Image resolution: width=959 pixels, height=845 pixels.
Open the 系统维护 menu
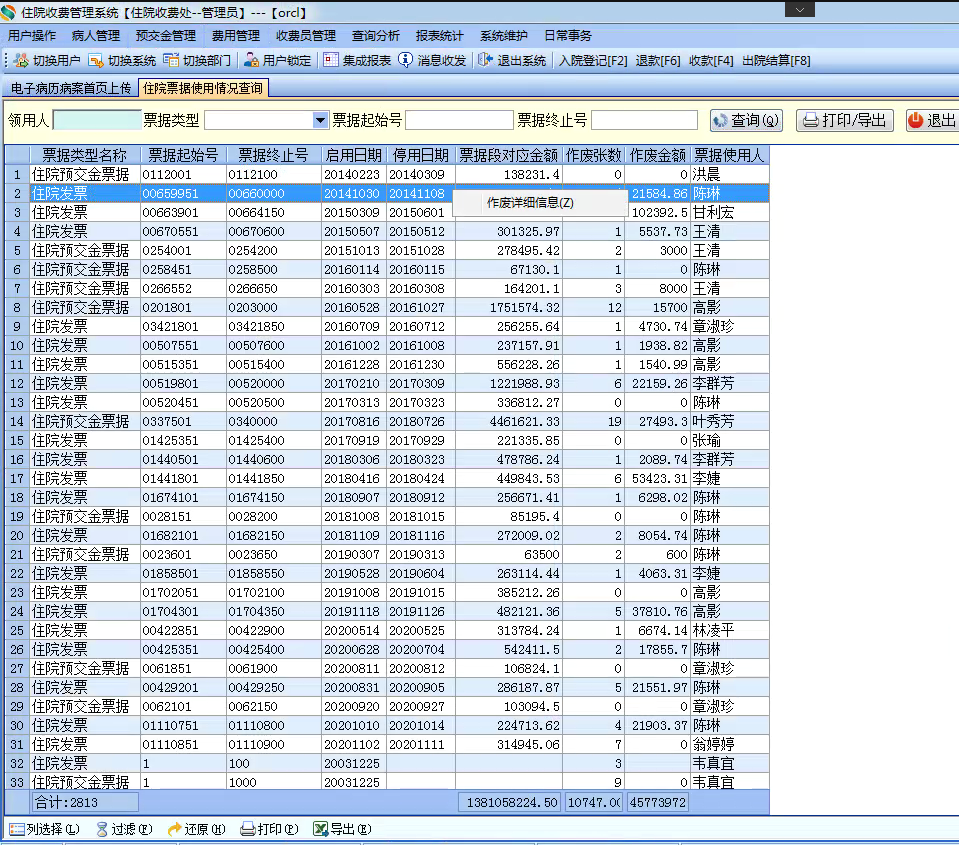503,36
